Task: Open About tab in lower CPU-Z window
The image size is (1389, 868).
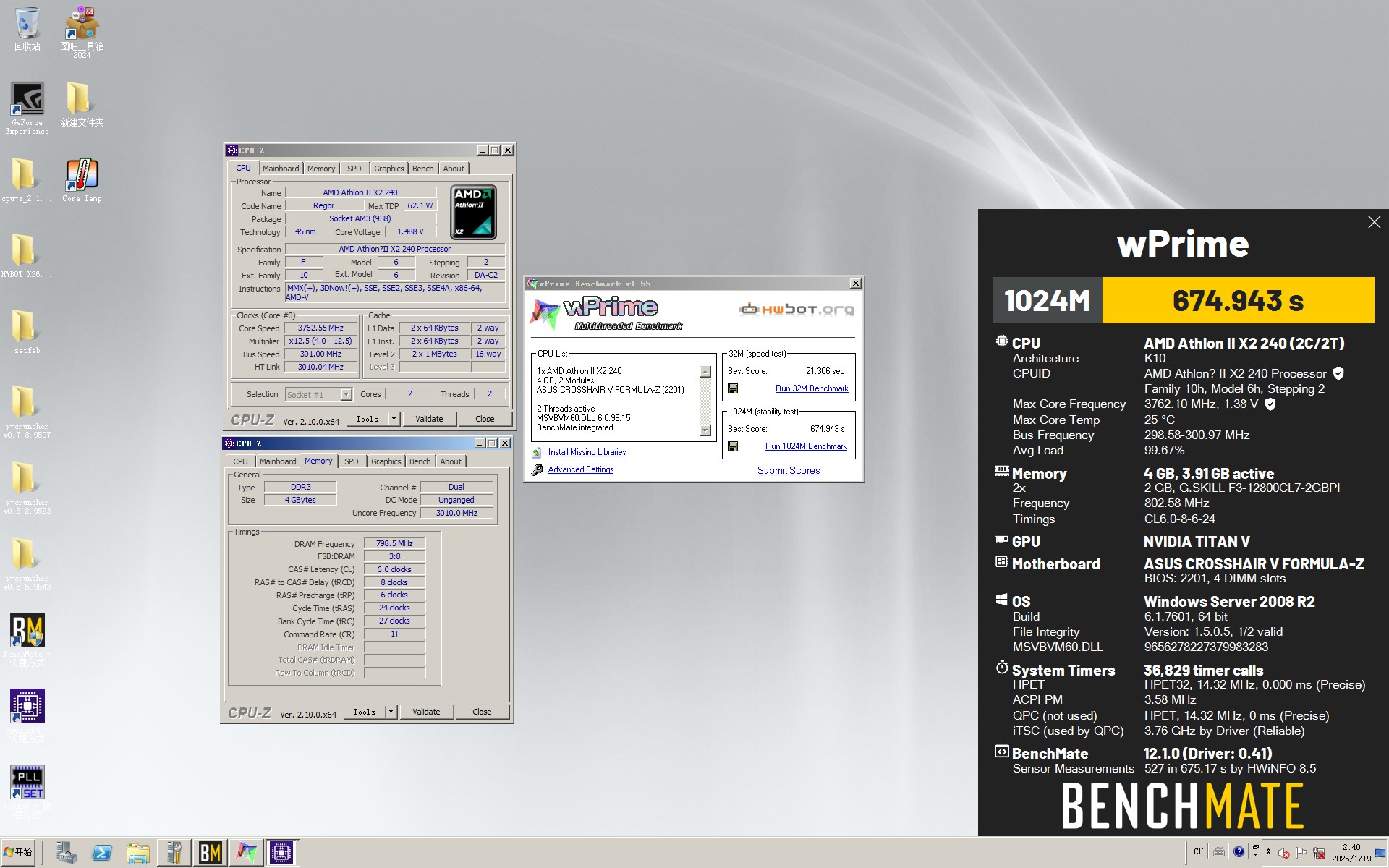Action: tap(451, 461)
